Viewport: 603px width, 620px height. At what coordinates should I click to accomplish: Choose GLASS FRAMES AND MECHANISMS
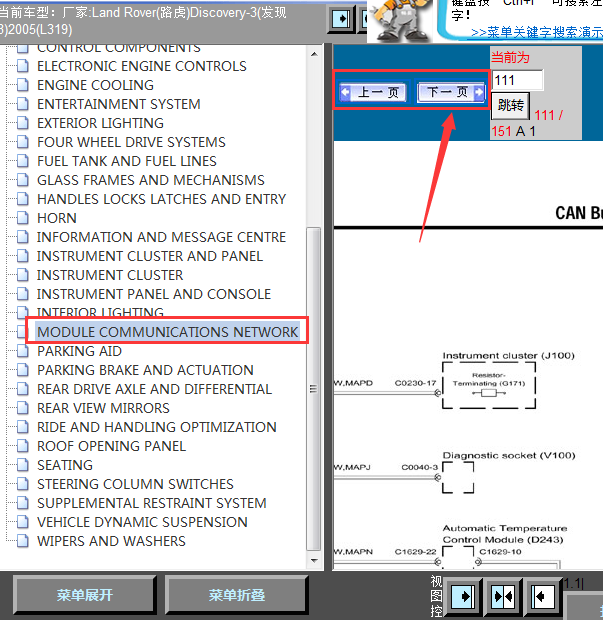tap(151, 180)
